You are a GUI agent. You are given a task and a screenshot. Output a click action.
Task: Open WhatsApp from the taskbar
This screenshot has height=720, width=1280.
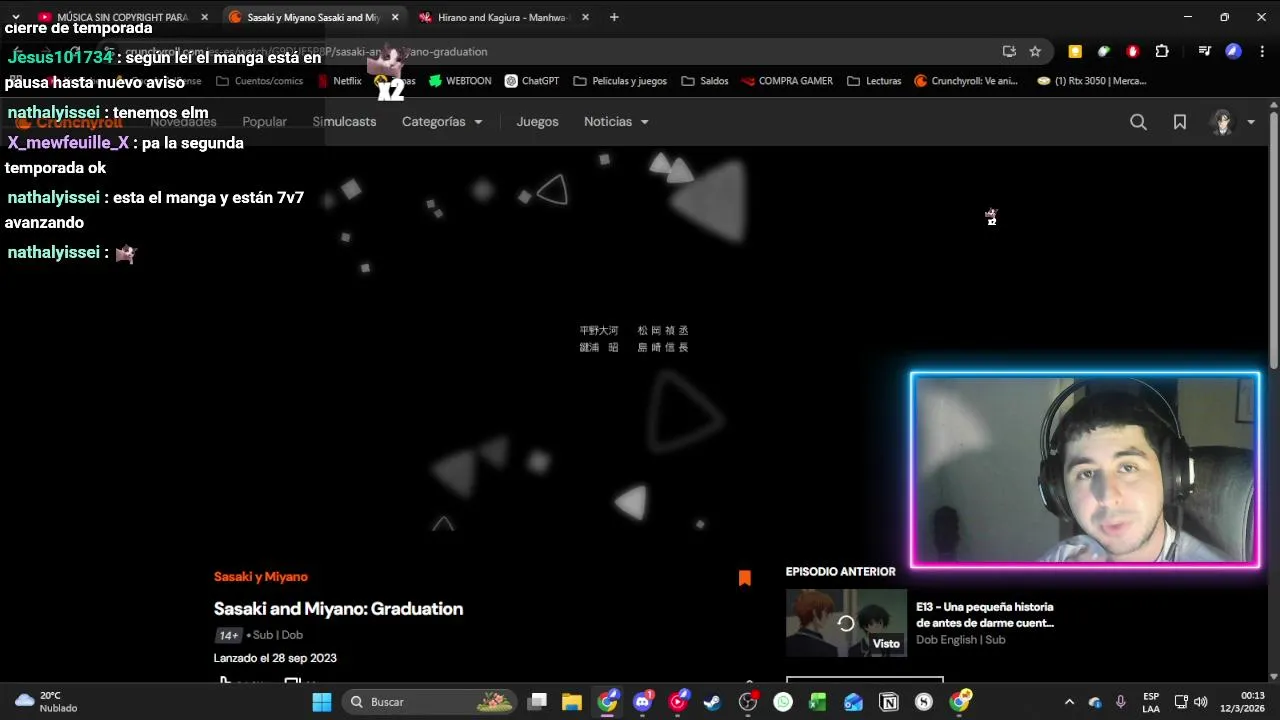783,702
